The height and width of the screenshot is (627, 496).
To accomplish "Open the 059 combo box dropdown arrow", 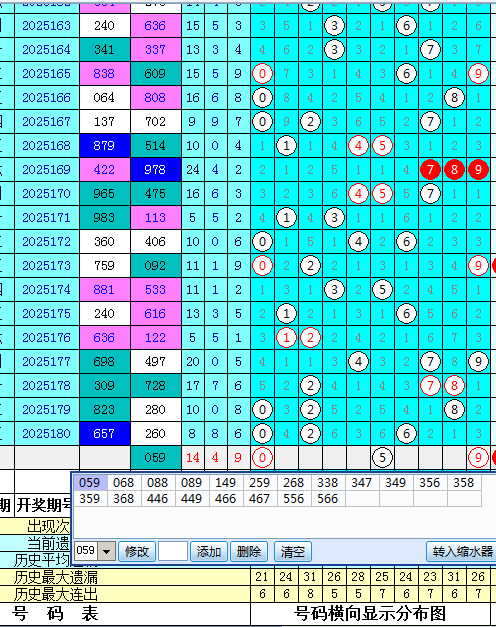I will tap(106, 552).
